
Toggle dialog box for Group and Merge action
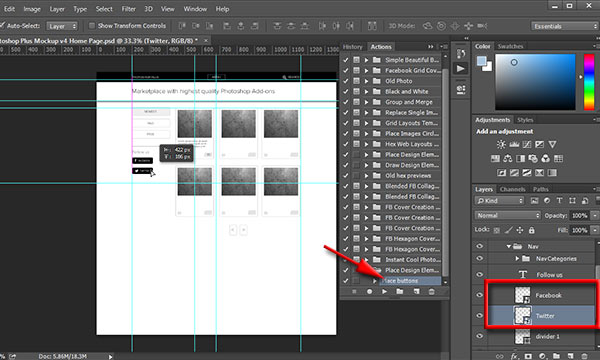356,102
